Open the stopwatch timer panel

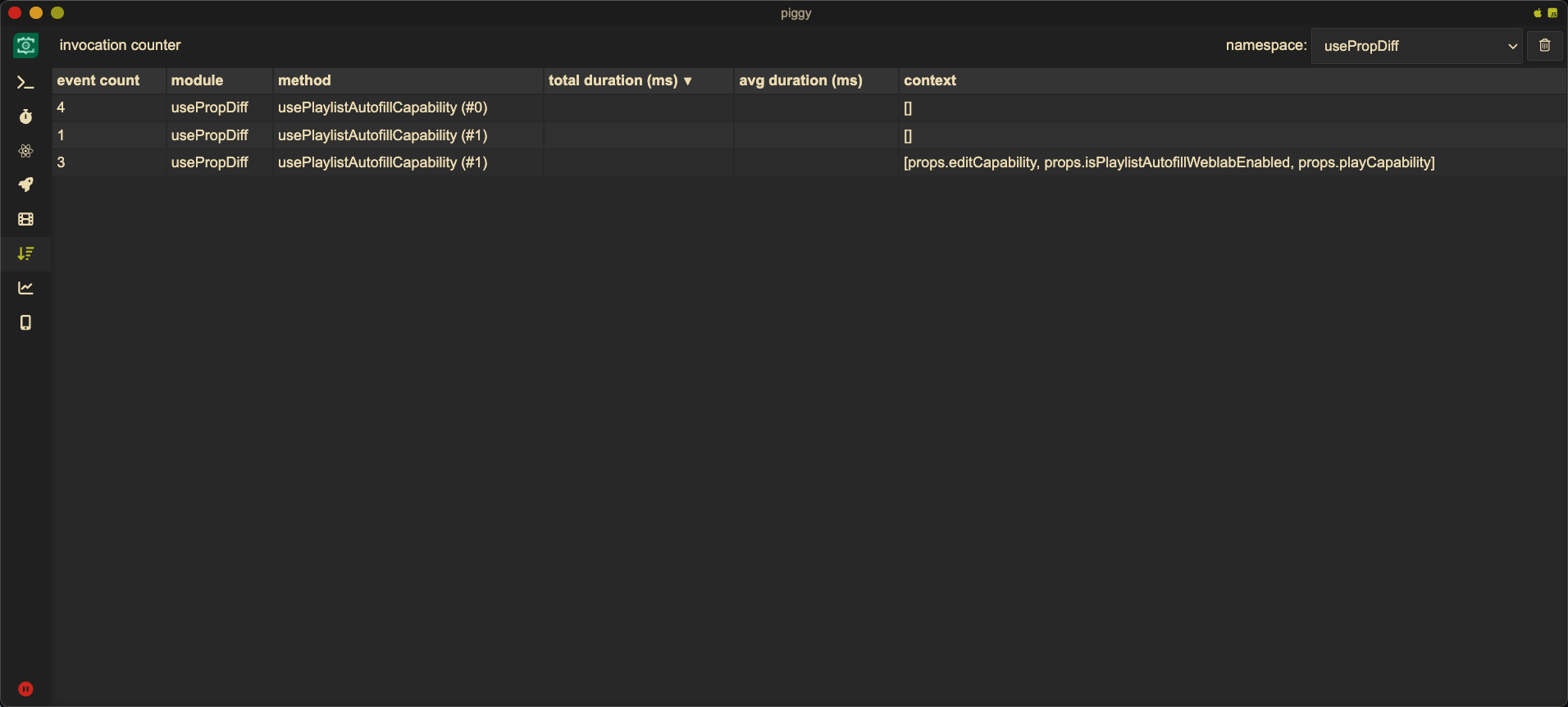point(25,116)
